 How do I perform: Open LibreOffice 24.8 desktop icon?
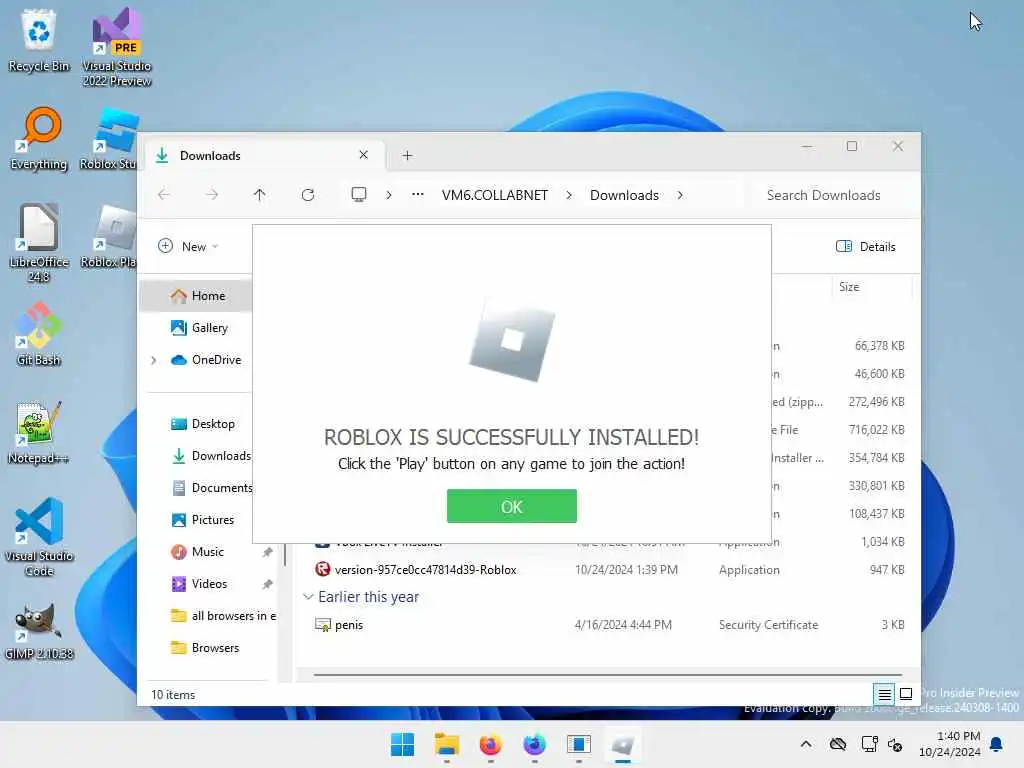39,243
